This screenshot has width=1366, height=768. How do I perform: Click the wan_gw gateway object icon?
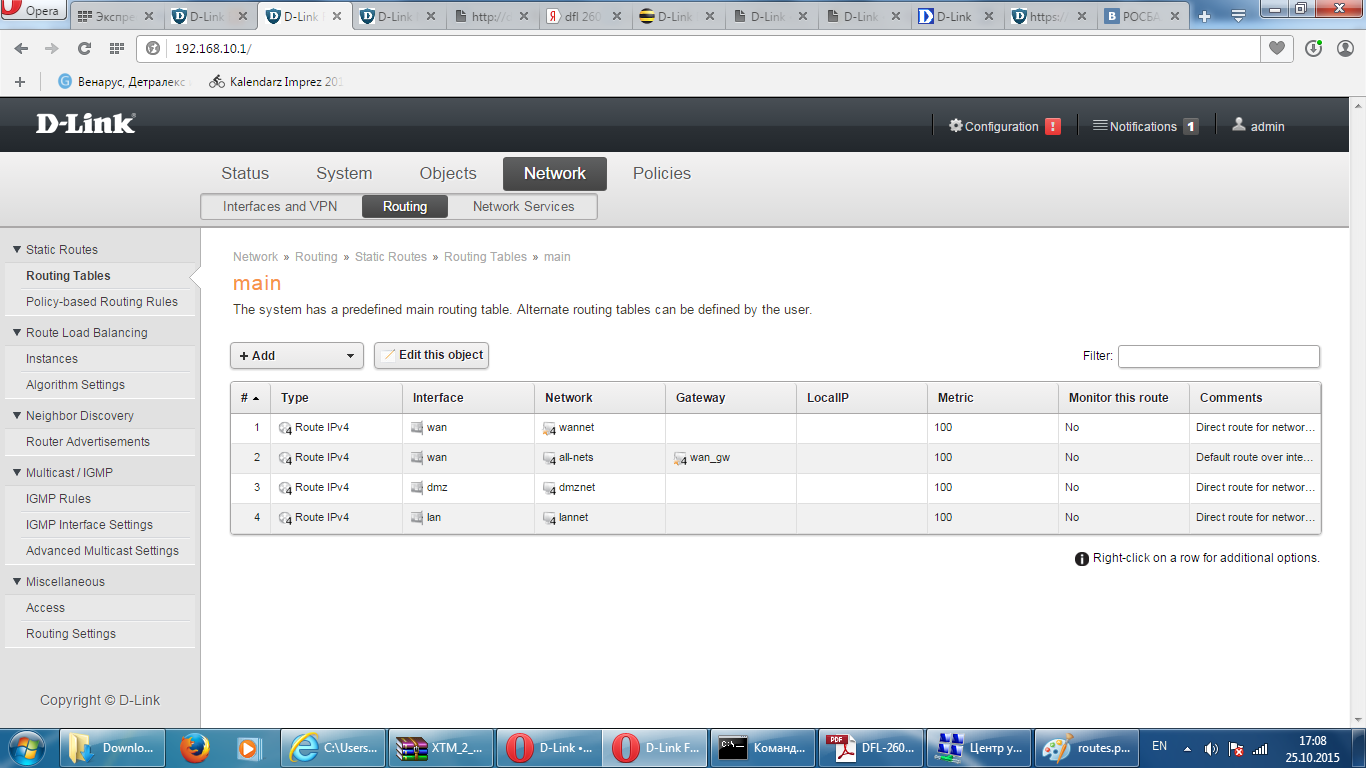coord(680,458)
